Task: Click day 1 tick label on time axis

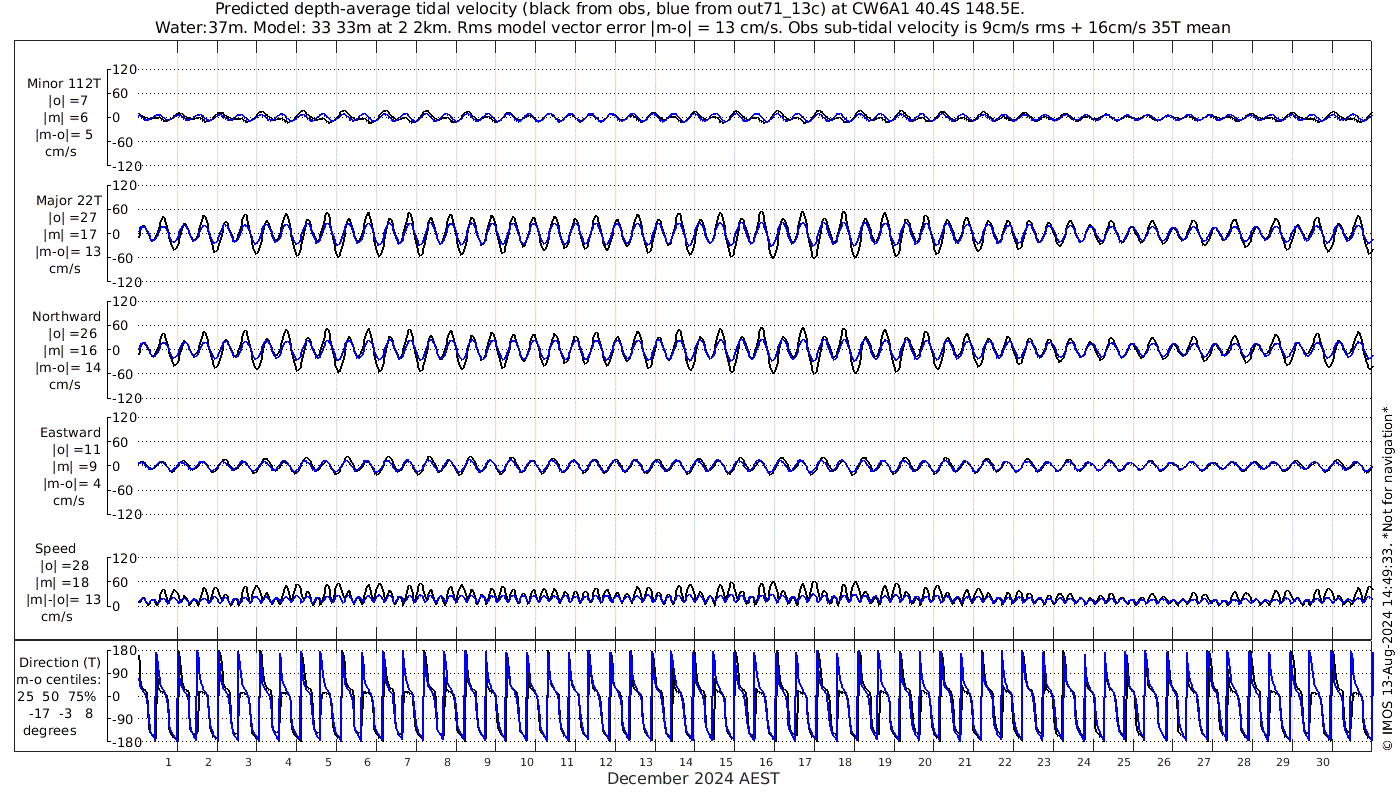Action: (169, 762)
